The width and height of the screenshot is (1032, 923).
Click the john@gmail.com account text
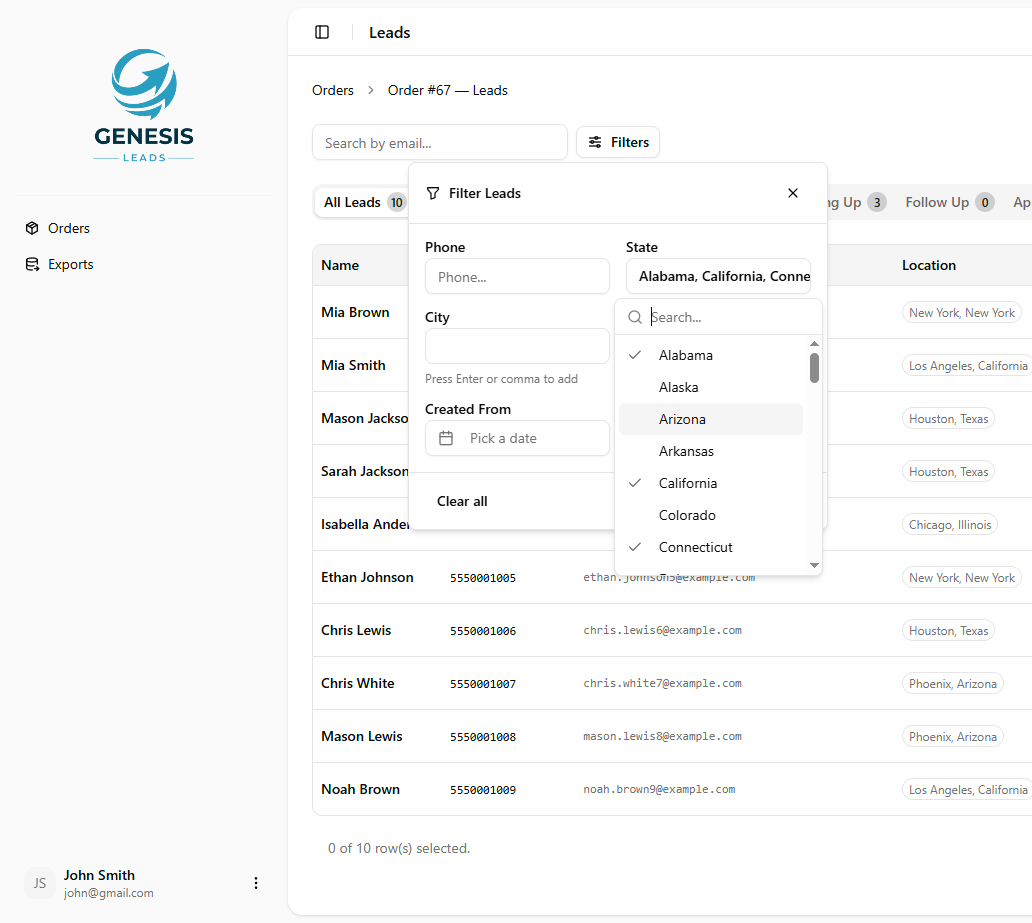coord(109,893)
